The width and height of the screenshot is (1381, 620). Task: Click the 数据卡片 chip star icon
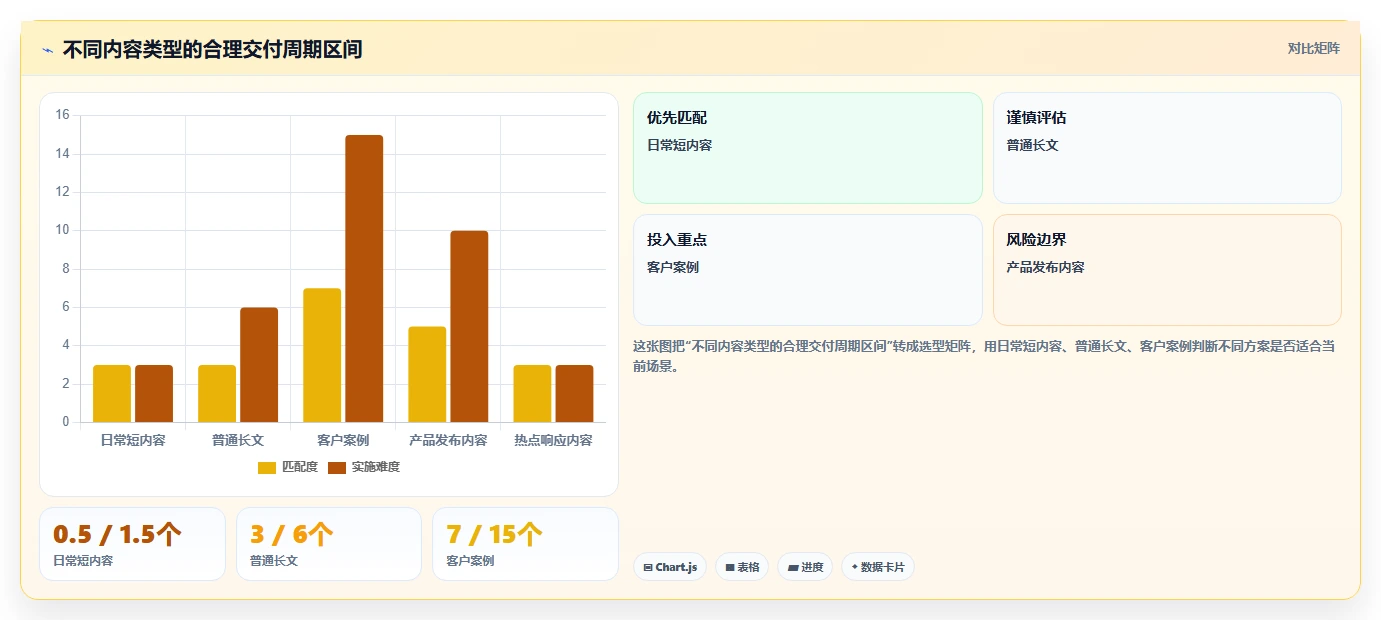pyautogui.click(x=854, y=567)
